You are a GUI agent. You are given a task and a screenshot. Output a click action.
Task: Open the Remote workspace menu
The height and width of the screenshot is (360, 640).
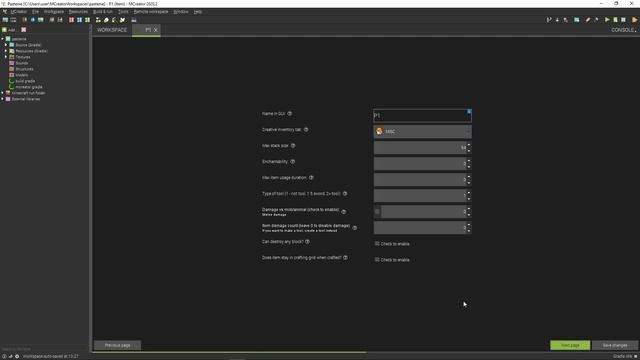point(151,12)
